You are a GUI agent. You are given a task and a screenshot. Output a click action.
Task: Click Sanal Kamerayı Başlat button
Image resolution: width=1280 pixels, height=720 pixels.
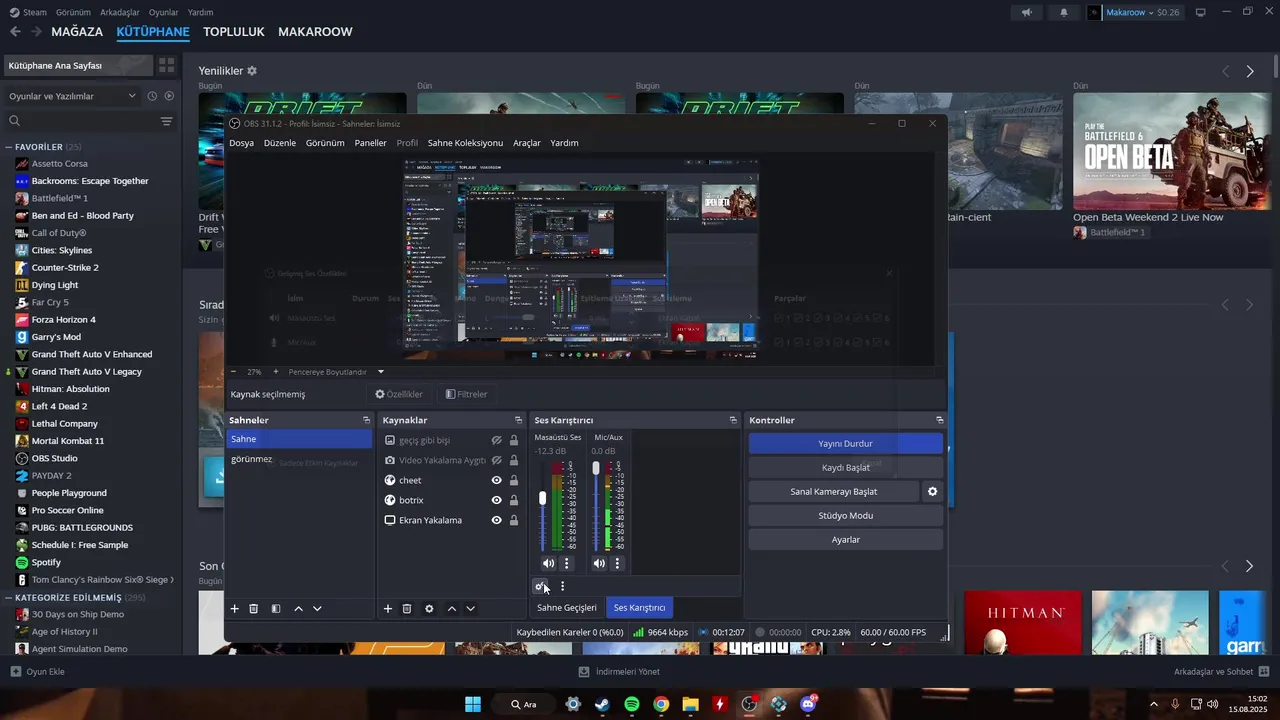click(x=834, y=491)
